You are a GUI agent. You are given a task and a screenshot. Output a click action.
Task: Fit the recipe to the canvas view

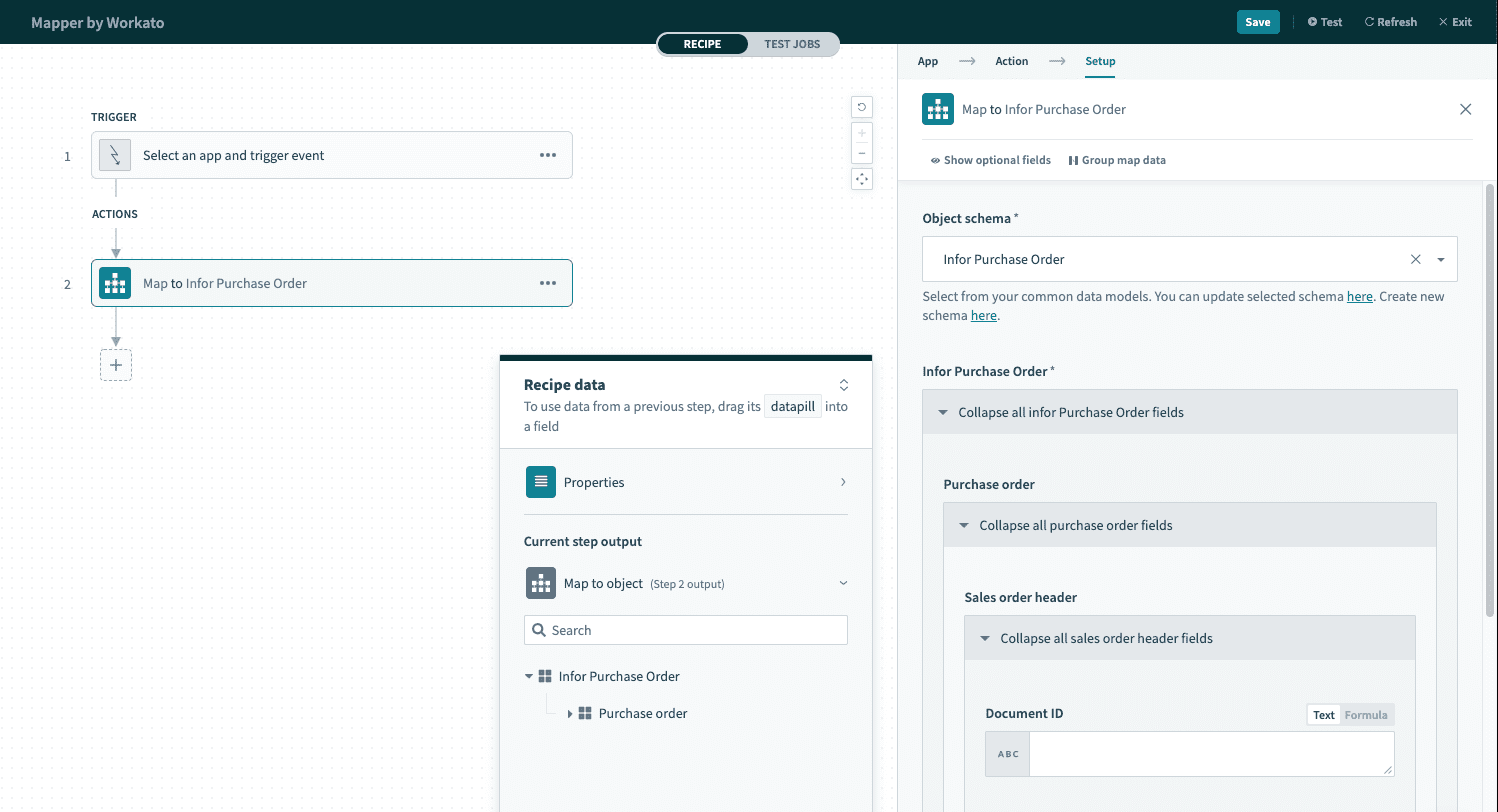(861, 179)
